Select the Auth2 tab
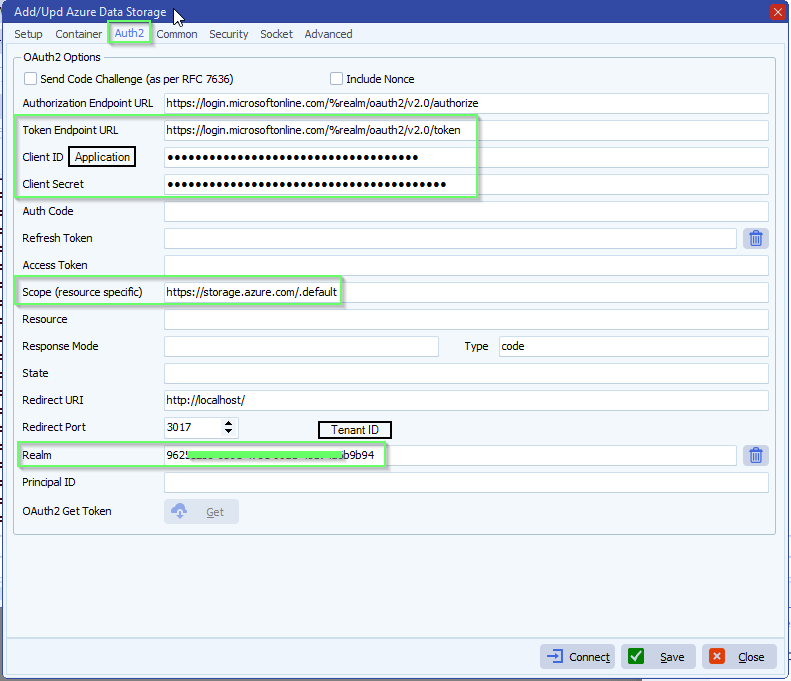The height and width of the screenshot is (681, 791). pyautogui.click(x=129, y=33)
